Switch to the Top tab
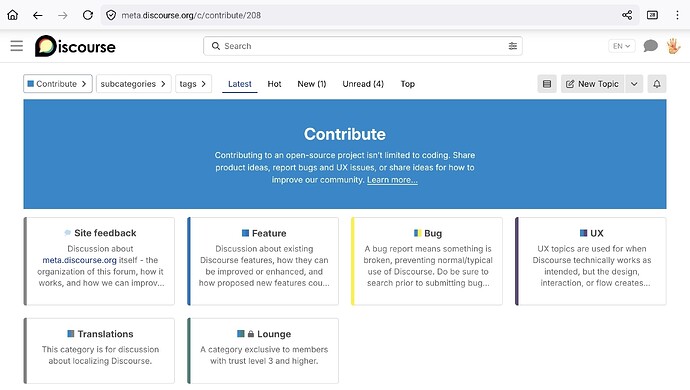This screenshot has width=690, height=390. click(407, 84)
